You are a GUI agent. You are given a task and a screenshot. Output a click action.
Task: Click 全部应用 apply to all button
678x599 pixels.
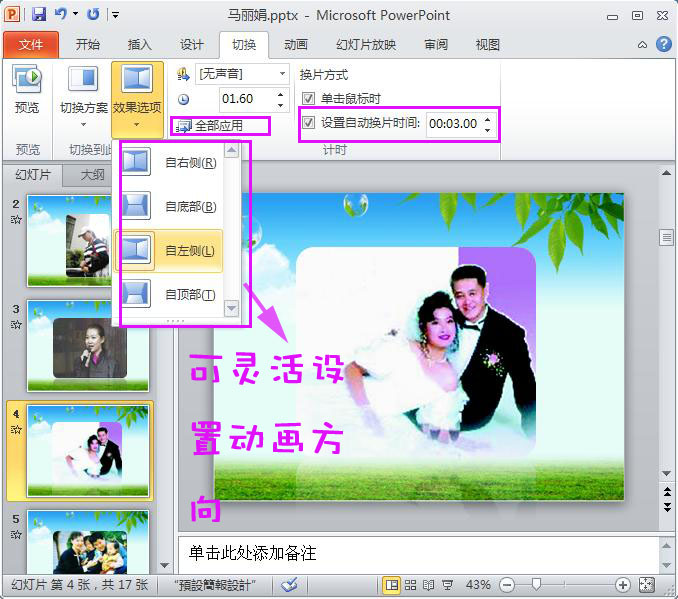click(210, 126)
